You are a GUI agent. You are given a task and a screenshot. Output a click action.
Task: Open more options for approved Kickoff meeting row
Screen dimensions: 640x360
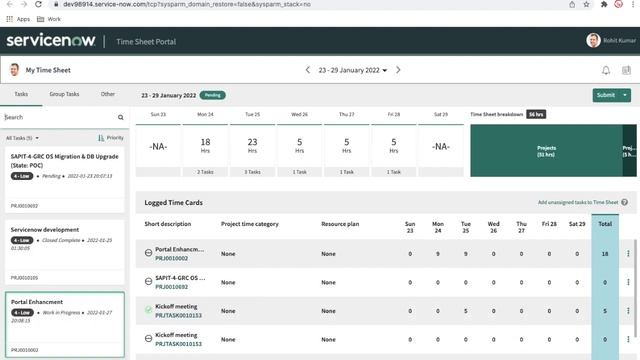click(628, 311)
